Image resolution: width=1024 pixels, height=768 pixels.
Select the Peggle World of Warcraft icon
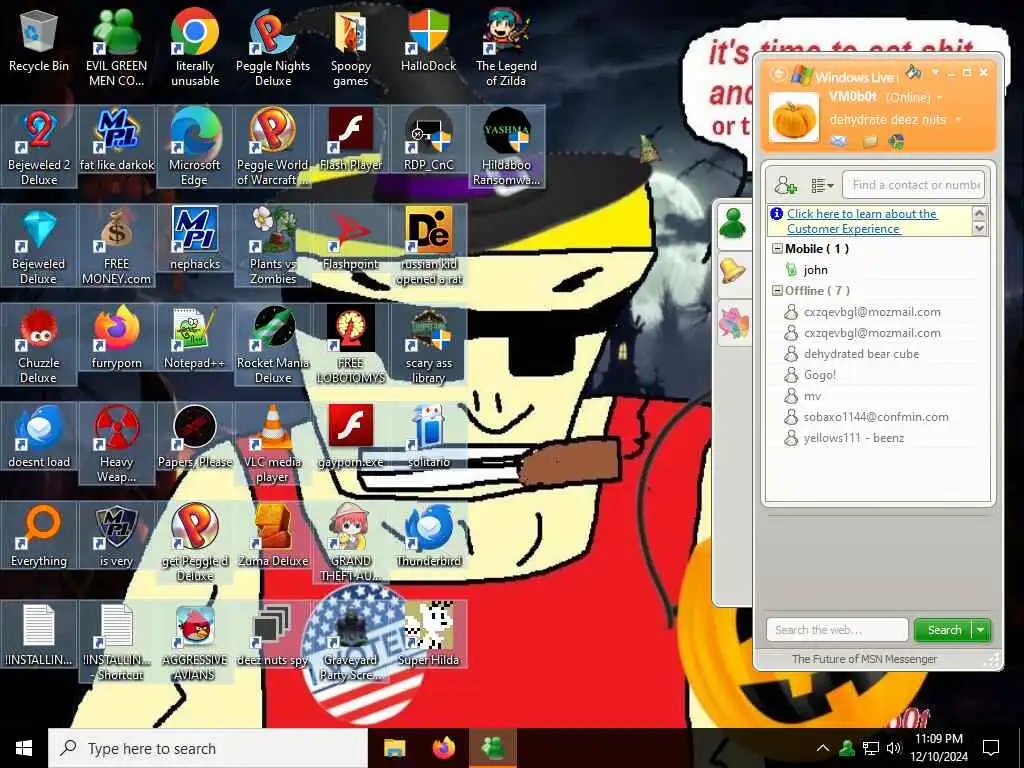[273, 148]
